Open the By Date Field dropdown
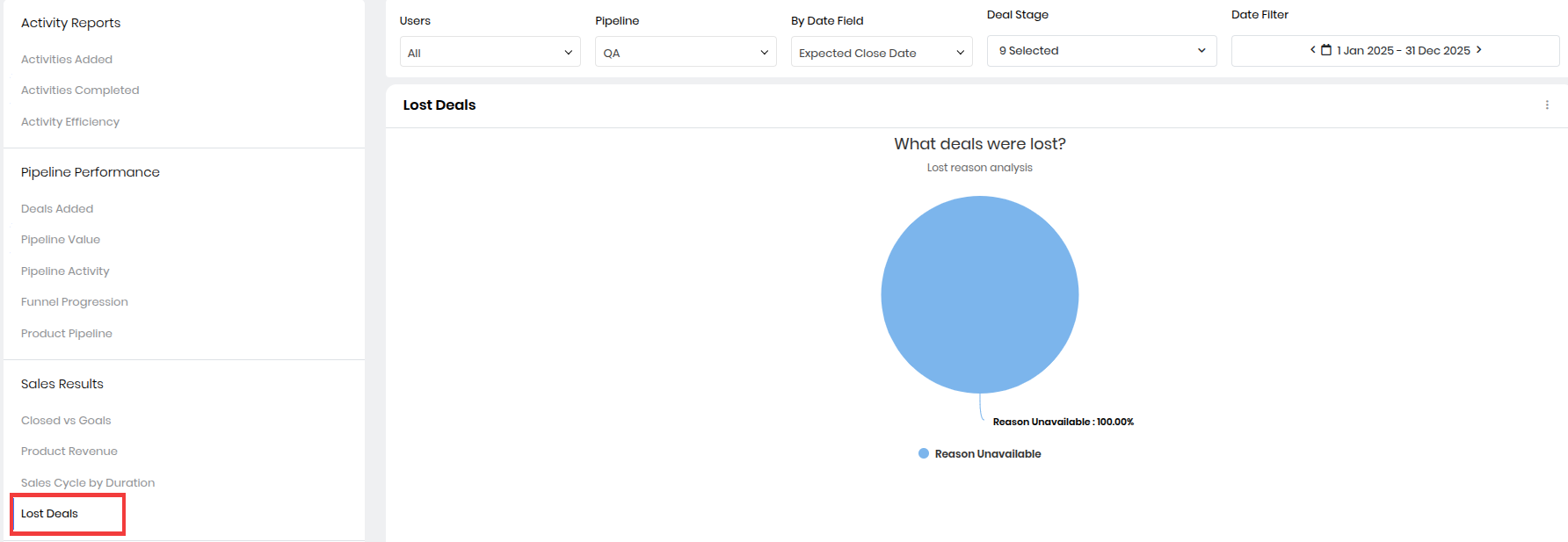 click(x=882, y=52)
